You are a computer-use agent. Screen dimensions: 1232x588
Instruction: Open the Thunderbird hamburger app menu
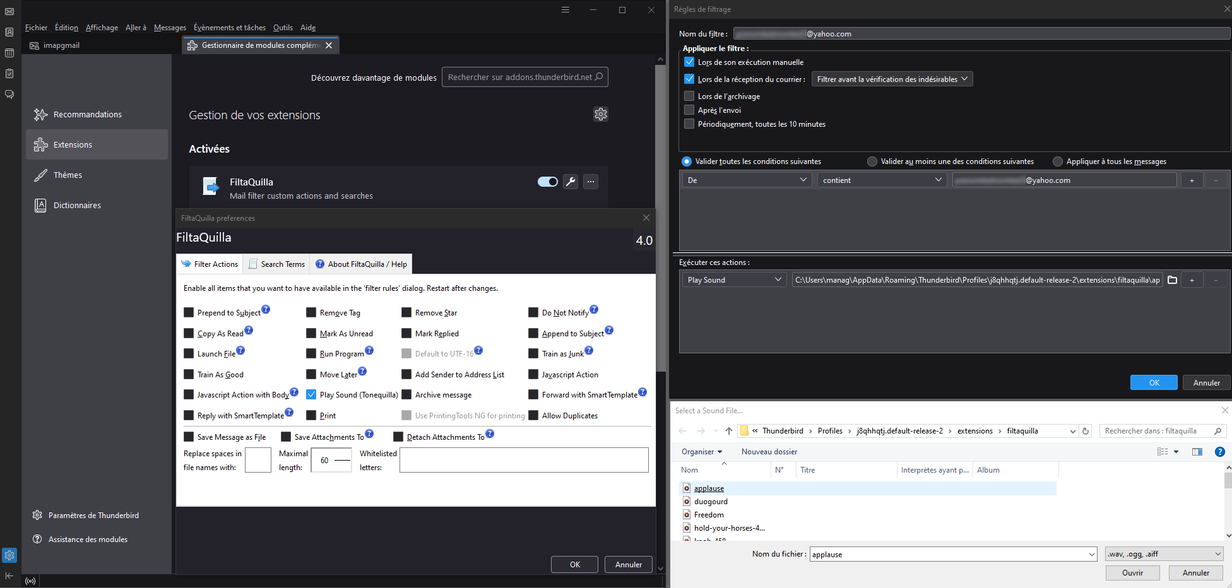tap(565, 10)
